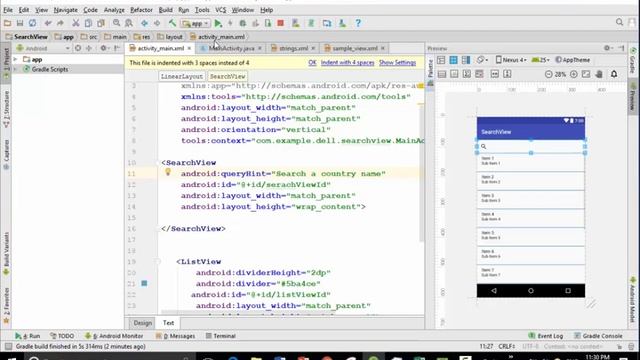The height and width of the screenshot is (360, 640).
Task: Click Show Settings link
Action: [x=397, y=62]
